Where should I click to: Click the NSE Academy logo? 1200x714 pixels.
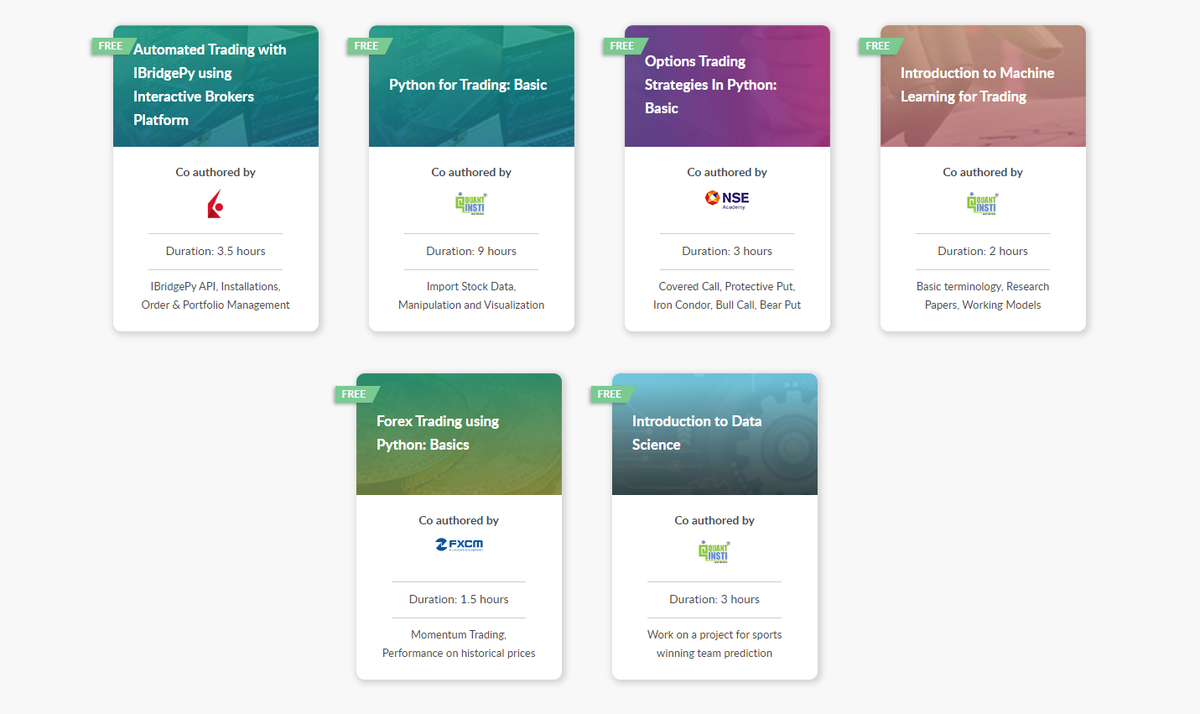(x=727, y=199)
